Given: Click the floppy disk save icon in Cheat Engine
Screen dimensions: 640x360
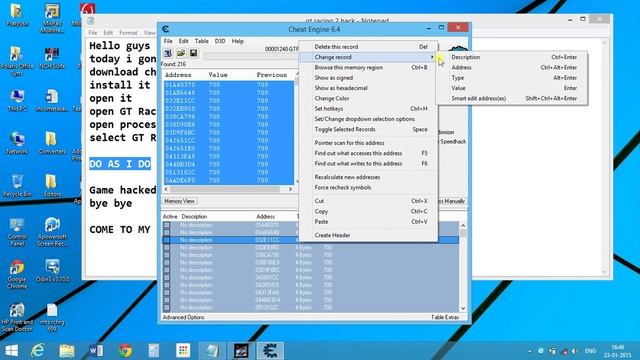Looking at the screenshot, I should coord(193,53).
